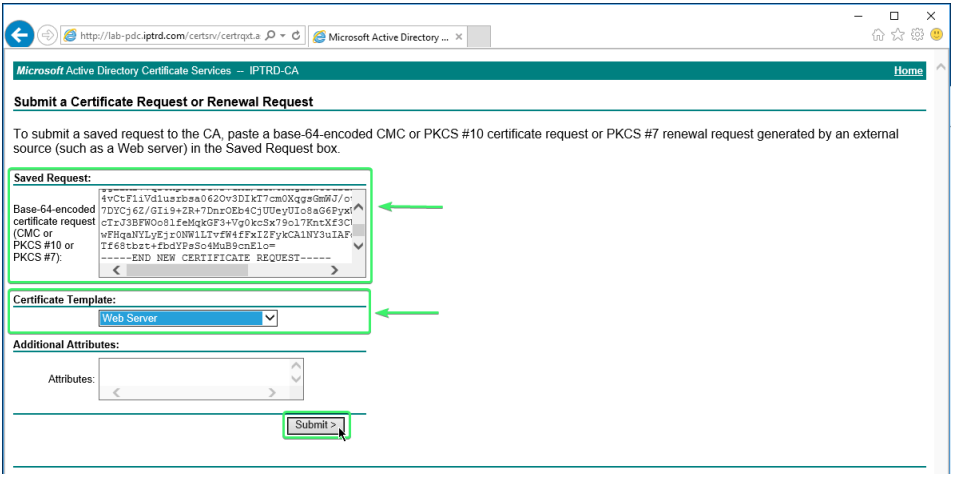This screenshot has height=479, width=961.
Task: Open the Favorites star icon
Action: (x=897, y=35)
